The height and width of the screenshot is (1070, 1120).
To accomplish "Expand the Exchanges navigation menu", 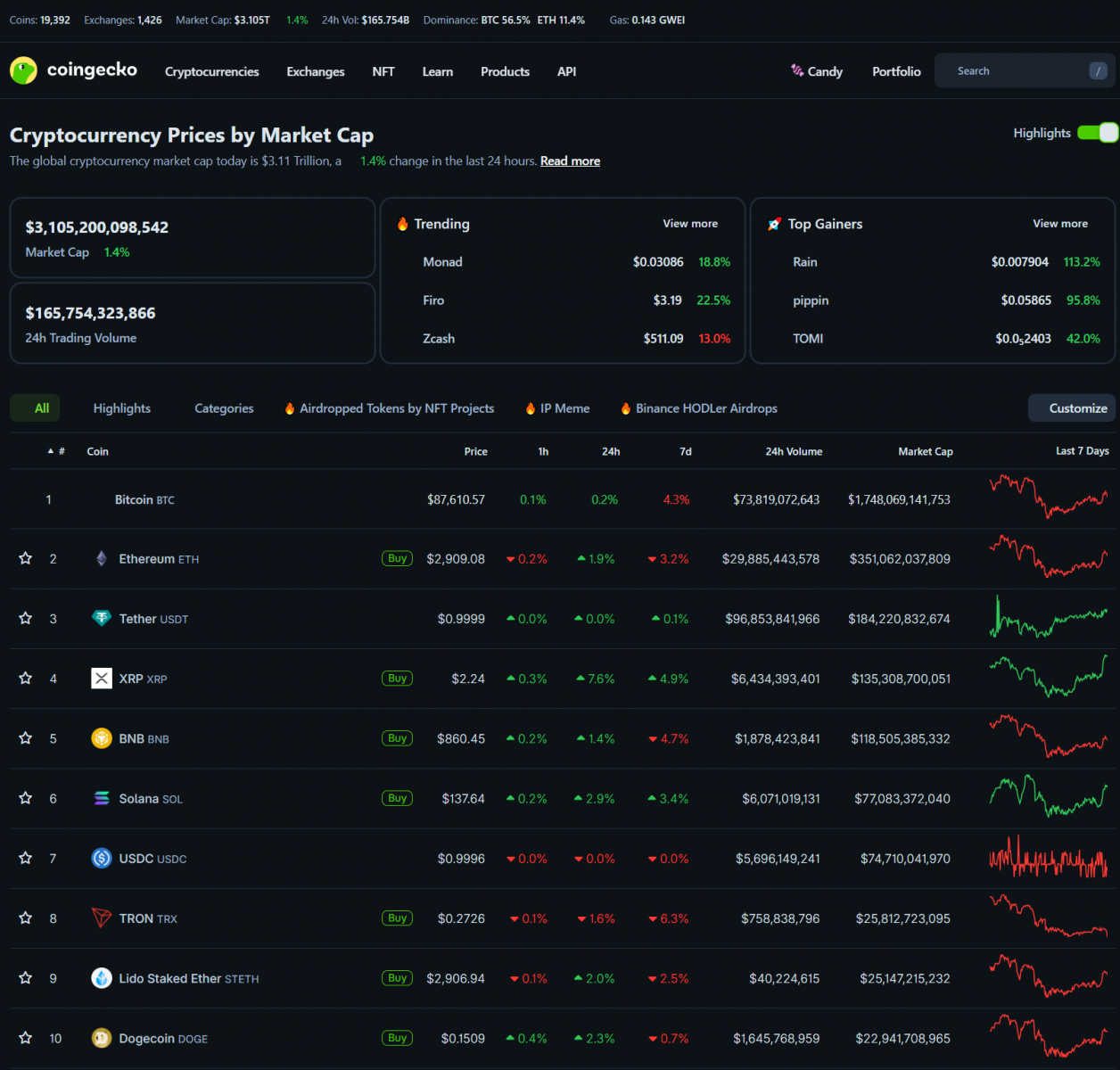I will coord(315,71).
